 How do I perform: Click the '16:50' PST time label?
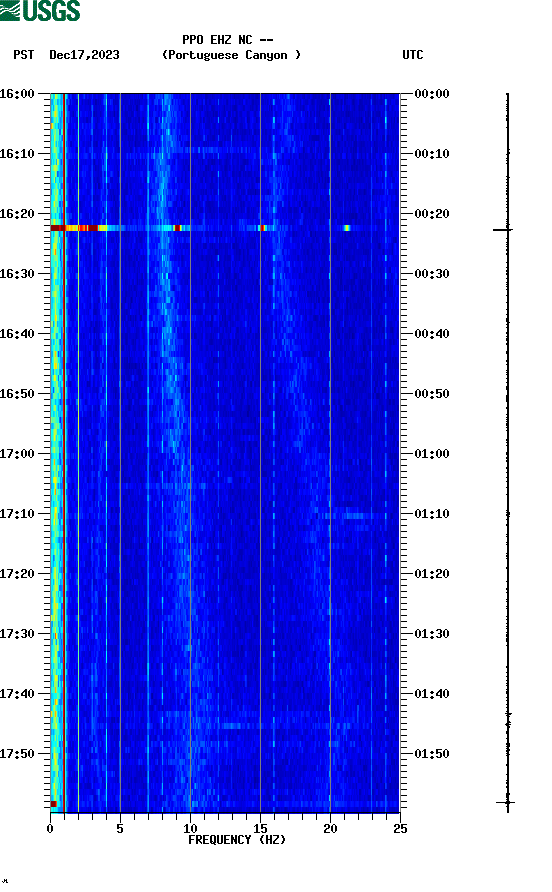[x=17, y=394]
